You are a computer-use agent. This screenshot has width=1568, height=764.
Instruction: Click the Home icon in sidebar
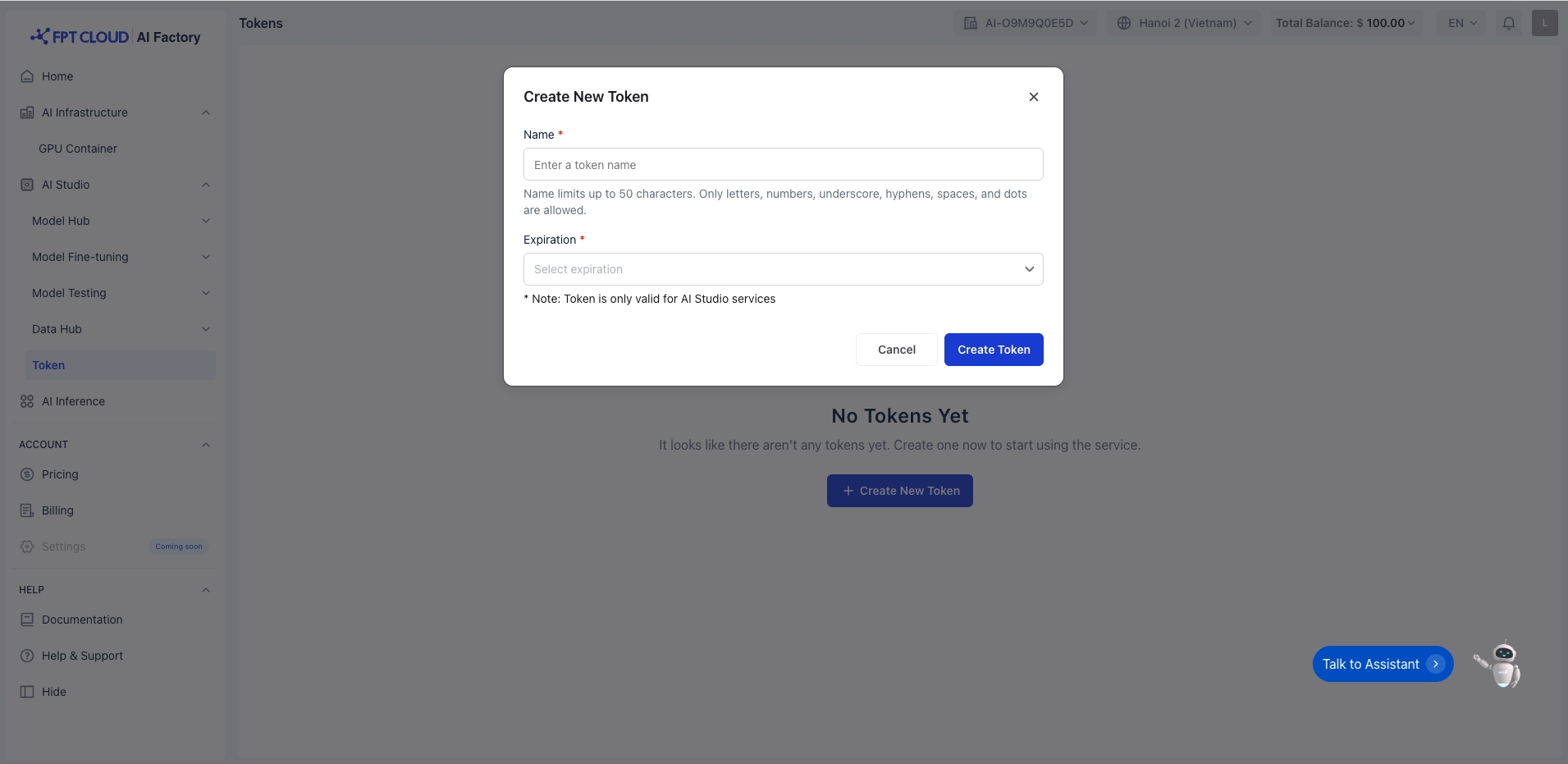coord(27,76)
